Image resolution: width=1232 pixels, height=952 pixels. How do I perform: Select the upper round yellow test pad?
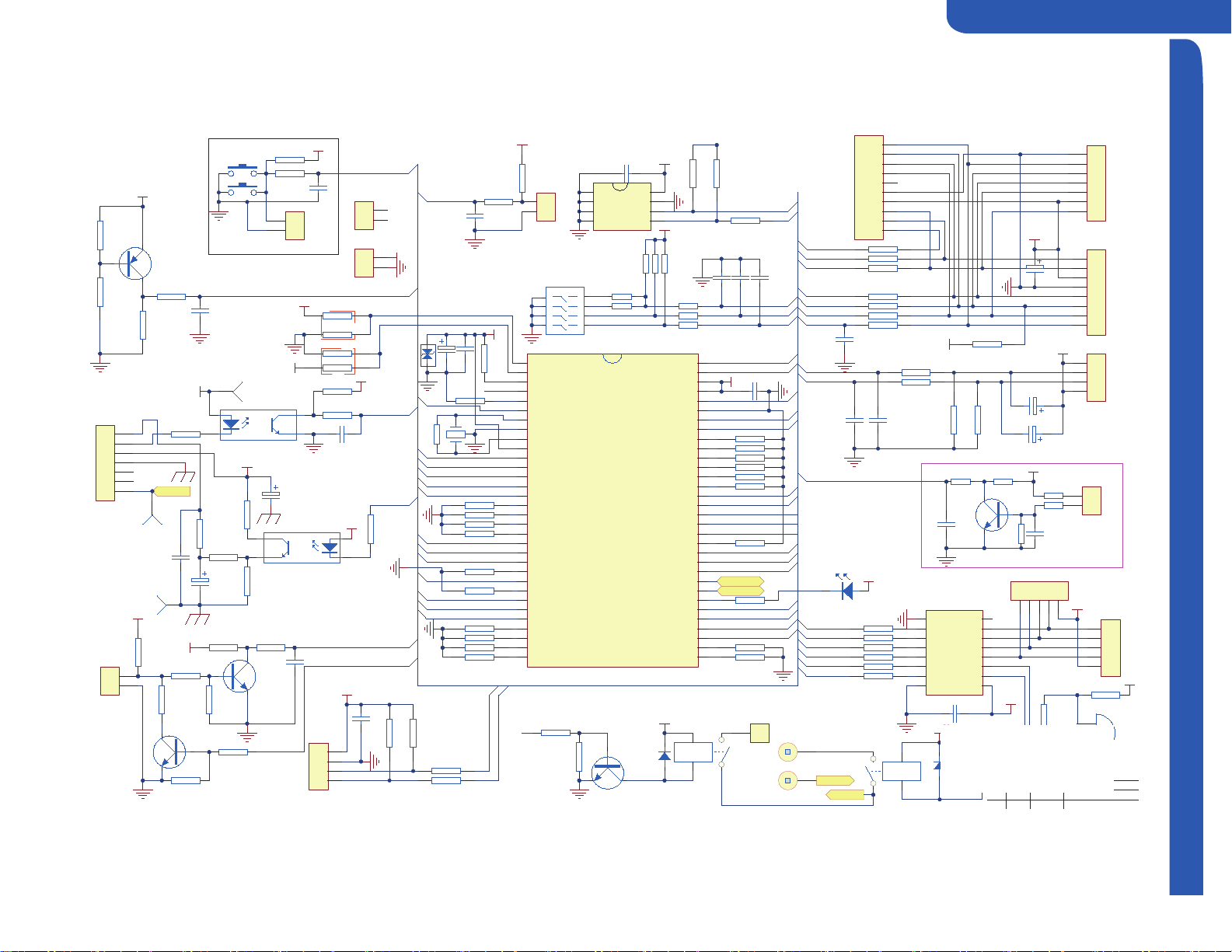[788, 751]
